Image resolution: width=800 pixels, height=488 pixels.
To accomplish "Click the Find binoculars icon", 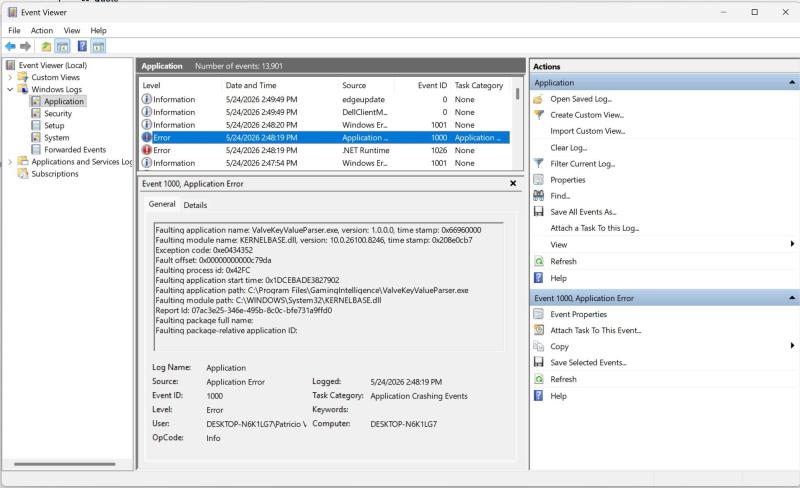I will click(x=538, y=196).
